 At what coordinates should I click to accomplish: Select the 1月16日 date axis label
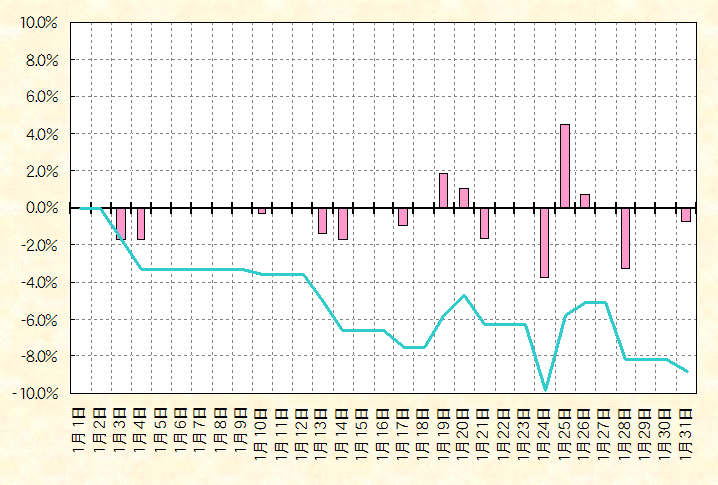click(x=383, y=434)
